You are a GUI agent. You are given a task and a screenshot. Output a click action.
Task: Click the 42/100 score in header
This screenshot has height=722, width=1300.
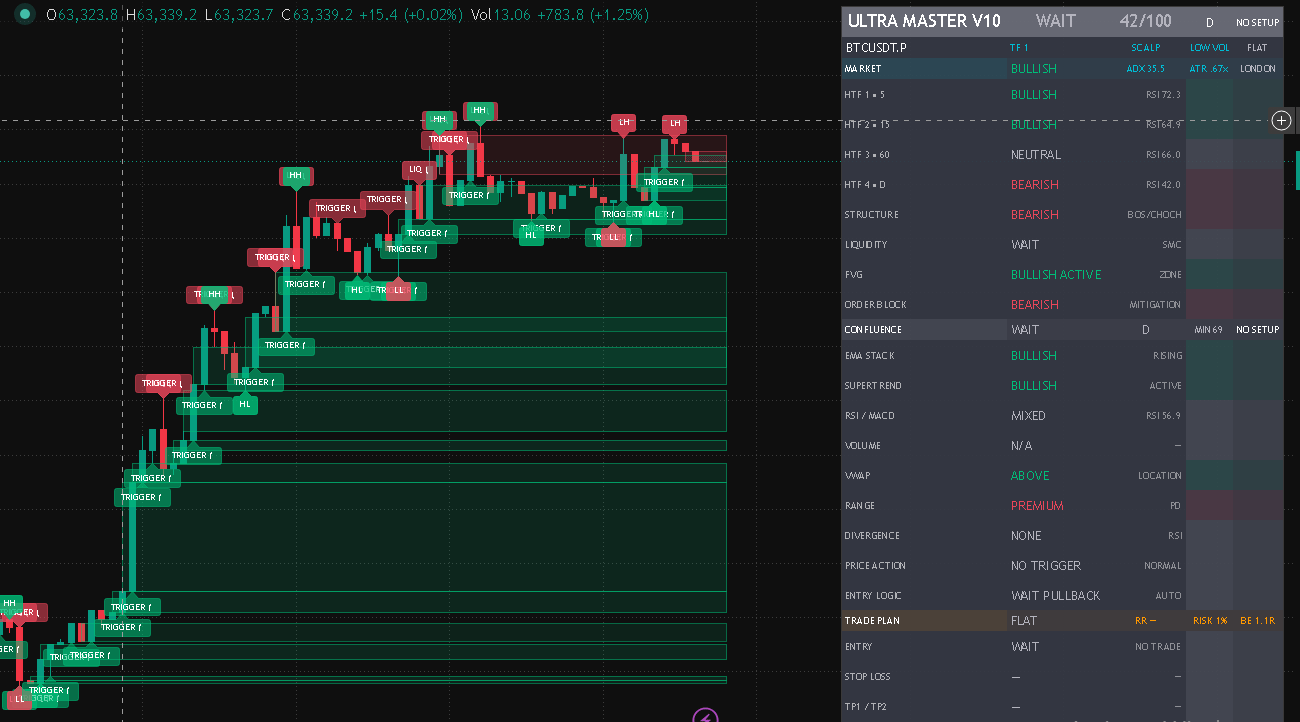[x=1146, y=21]
